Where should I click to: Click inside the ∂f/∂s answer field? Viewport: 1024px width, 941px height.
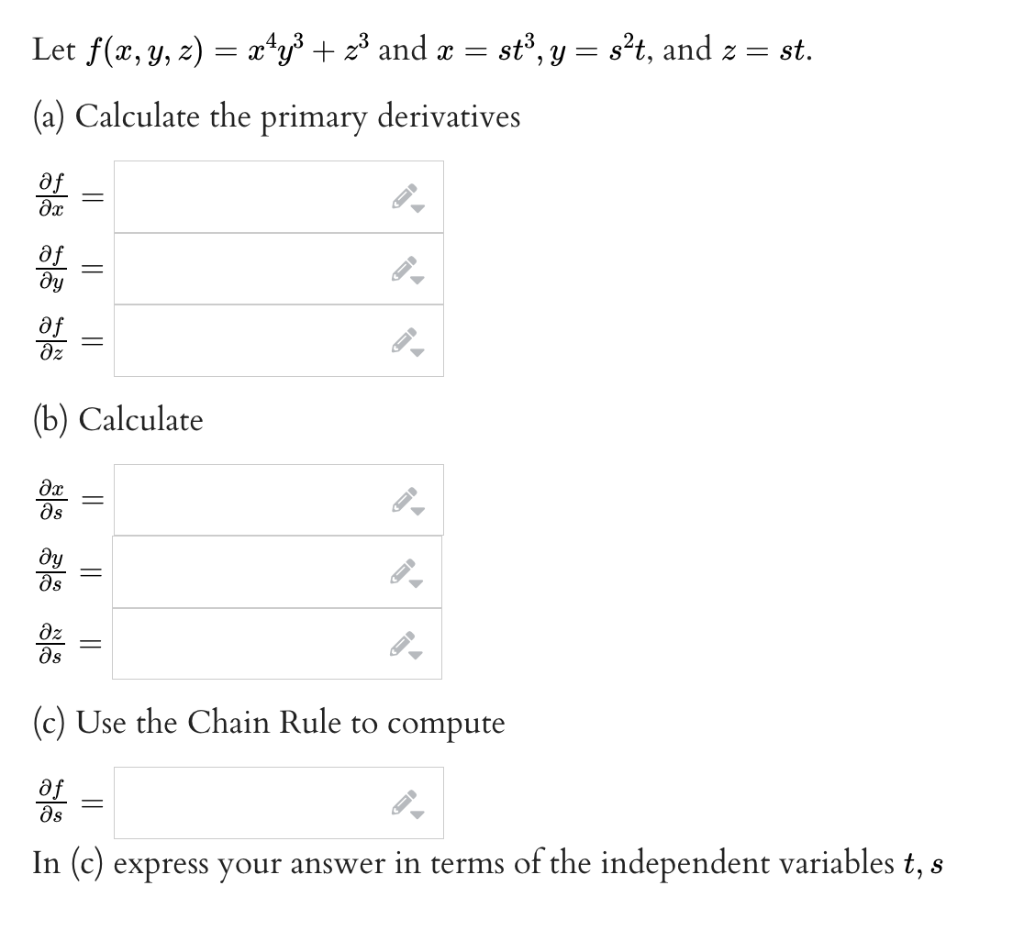[x=250, y=801]
